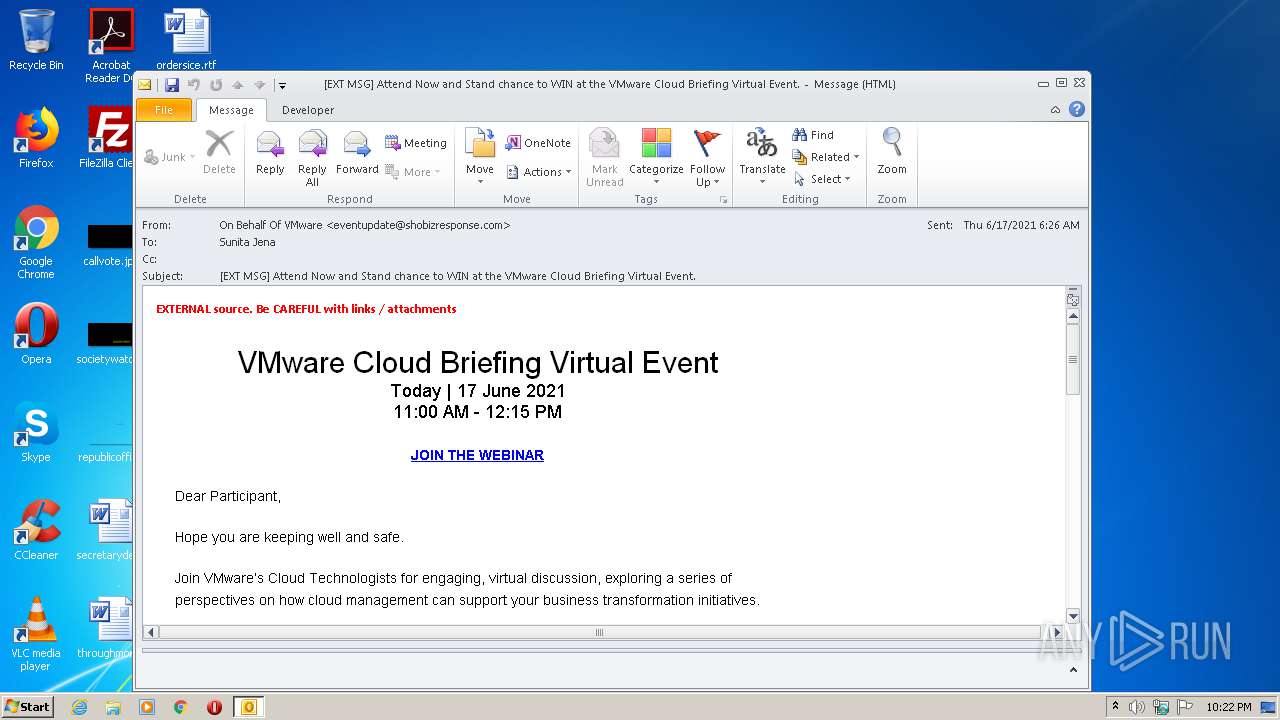The height and width of the screenshot is (720, 1280).
Task: Forward this message using the Forward button
Action: point(357,155)
